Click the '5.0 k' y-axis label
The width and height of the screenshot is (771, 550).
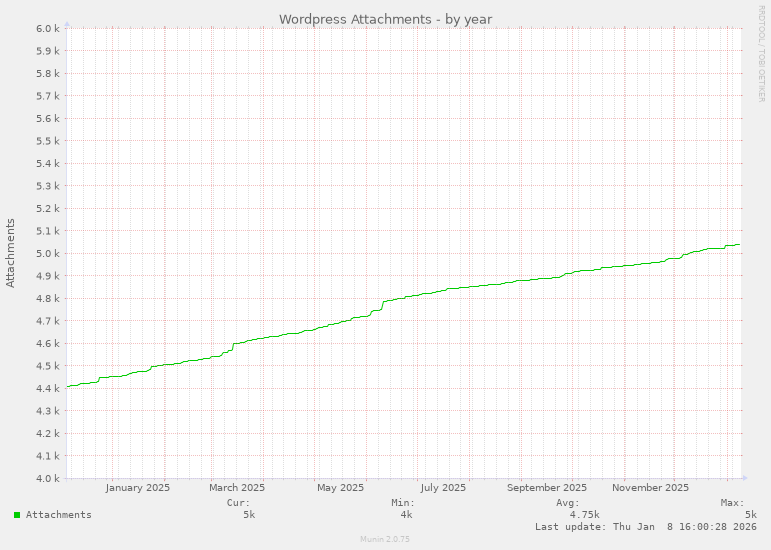pos(48,254)
